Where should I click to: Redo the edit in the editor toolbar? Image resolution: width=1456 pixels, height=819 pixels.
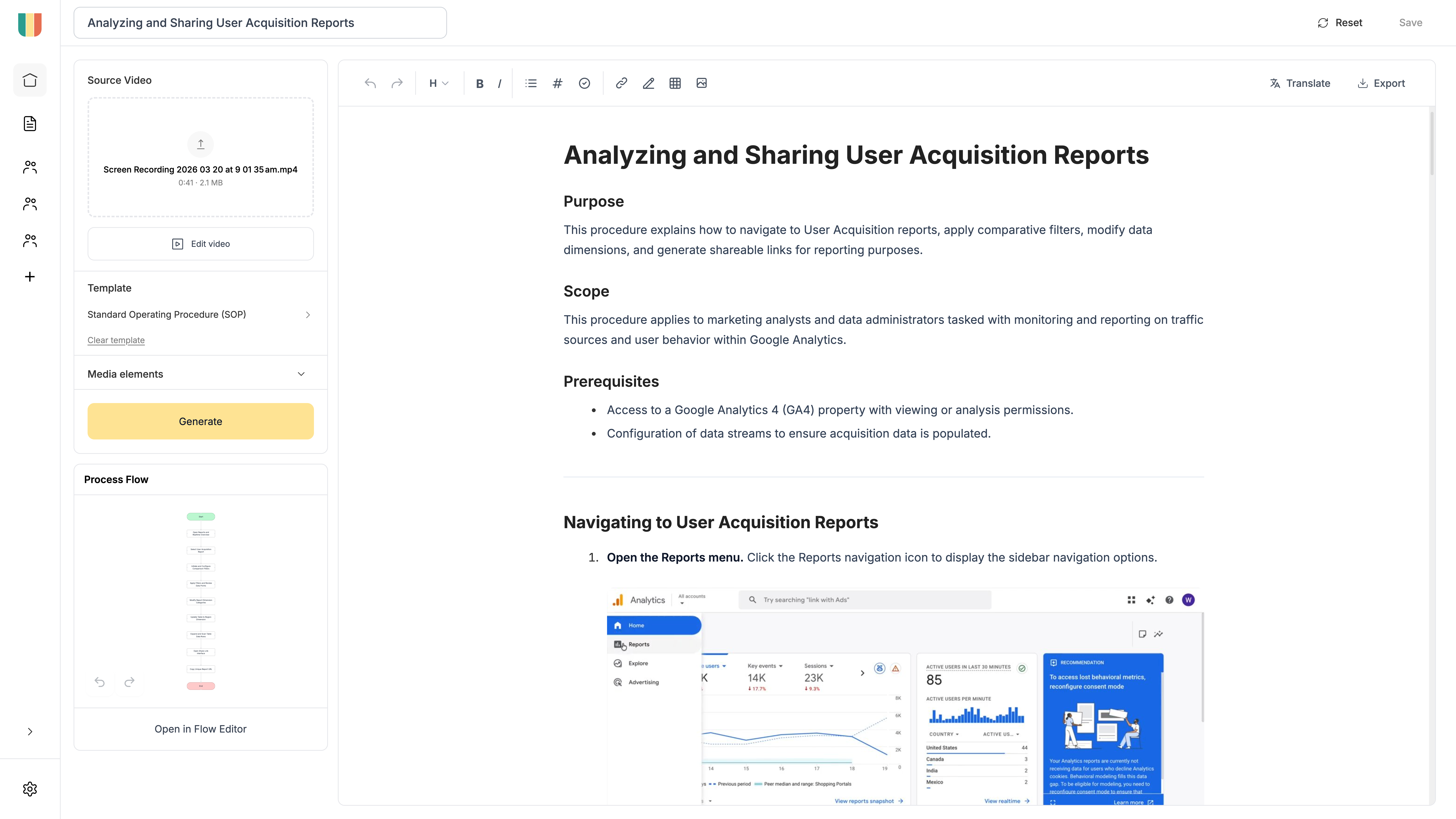pyautogui.click(x=397, y=84)
